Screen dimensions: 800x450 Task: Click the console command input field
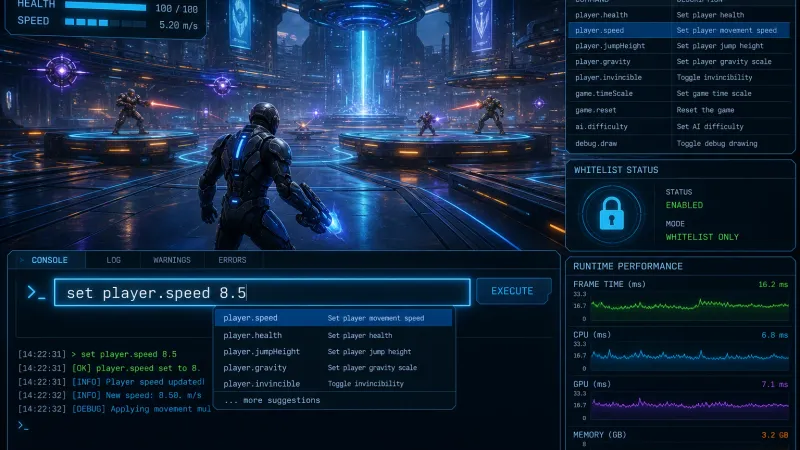click(262, 292)
